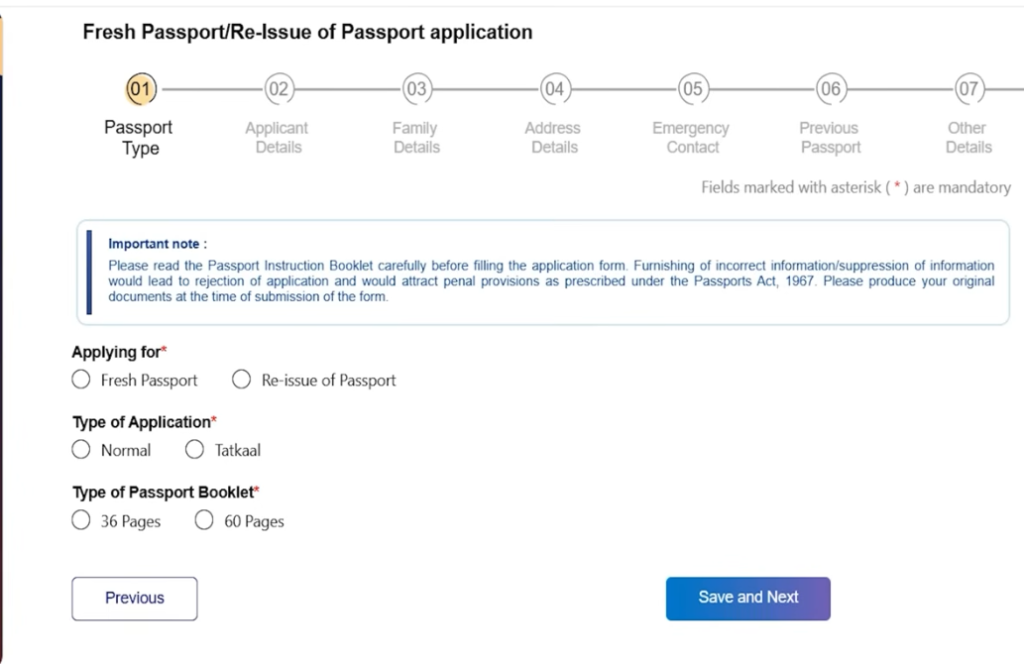Choose Re-issue of Passport option
Screen dimensions: 1024x664
[241, 380]
